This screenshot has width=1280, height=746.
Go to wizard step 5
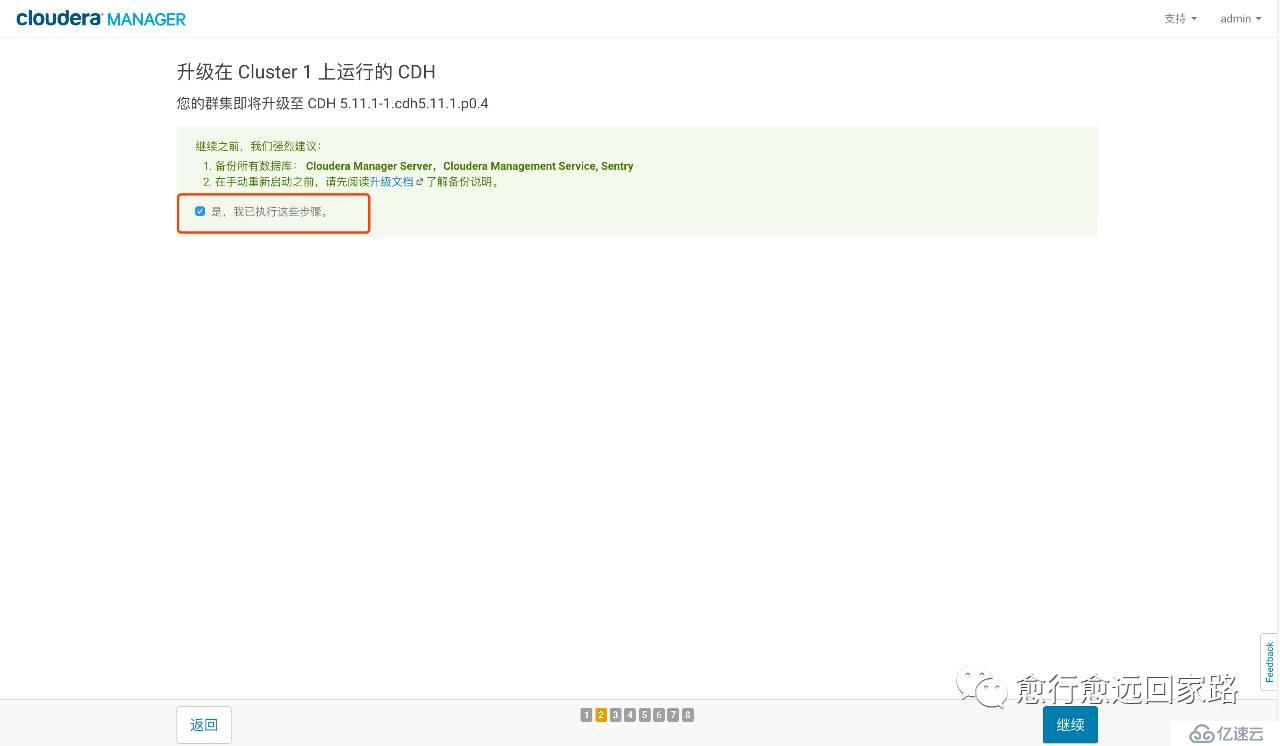tap(644, 715)
